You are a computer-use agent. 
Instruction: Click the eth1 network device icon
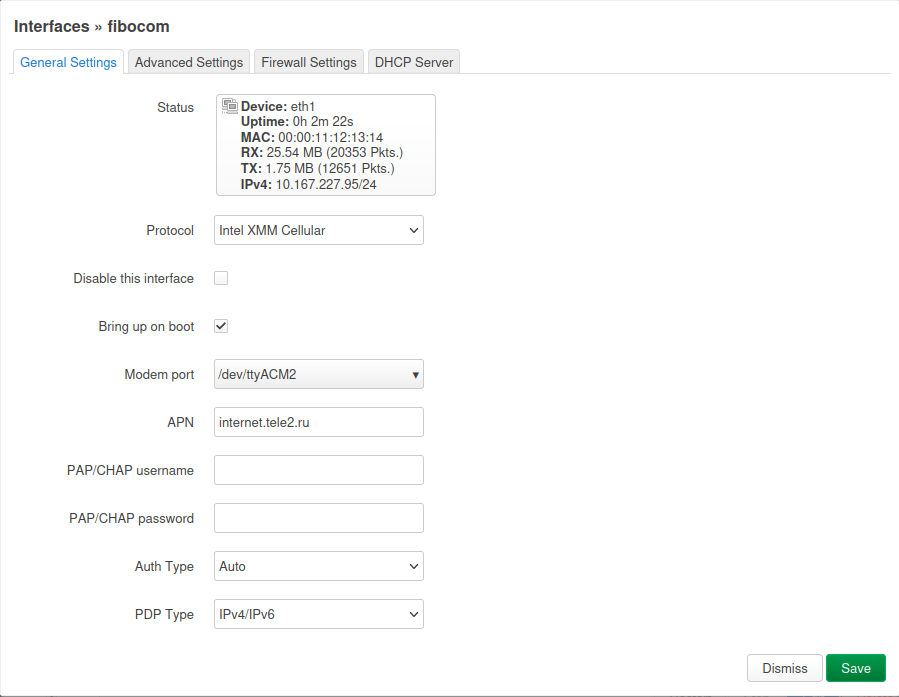[x=230, y=105]
